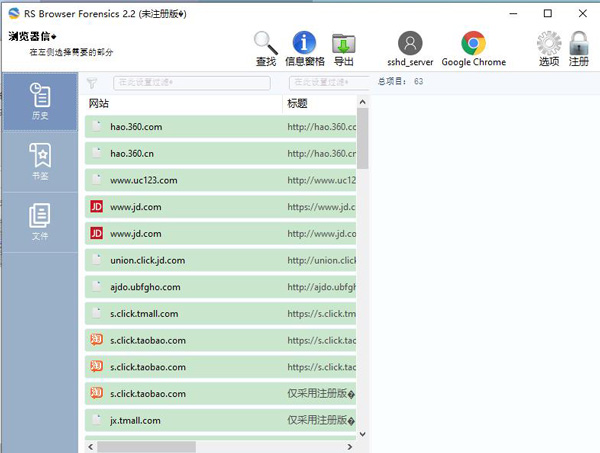The width and height of the screenshot is (600, 453).
Task: Click the vertical scrollbar down arrow
Action: click(362, 434)
